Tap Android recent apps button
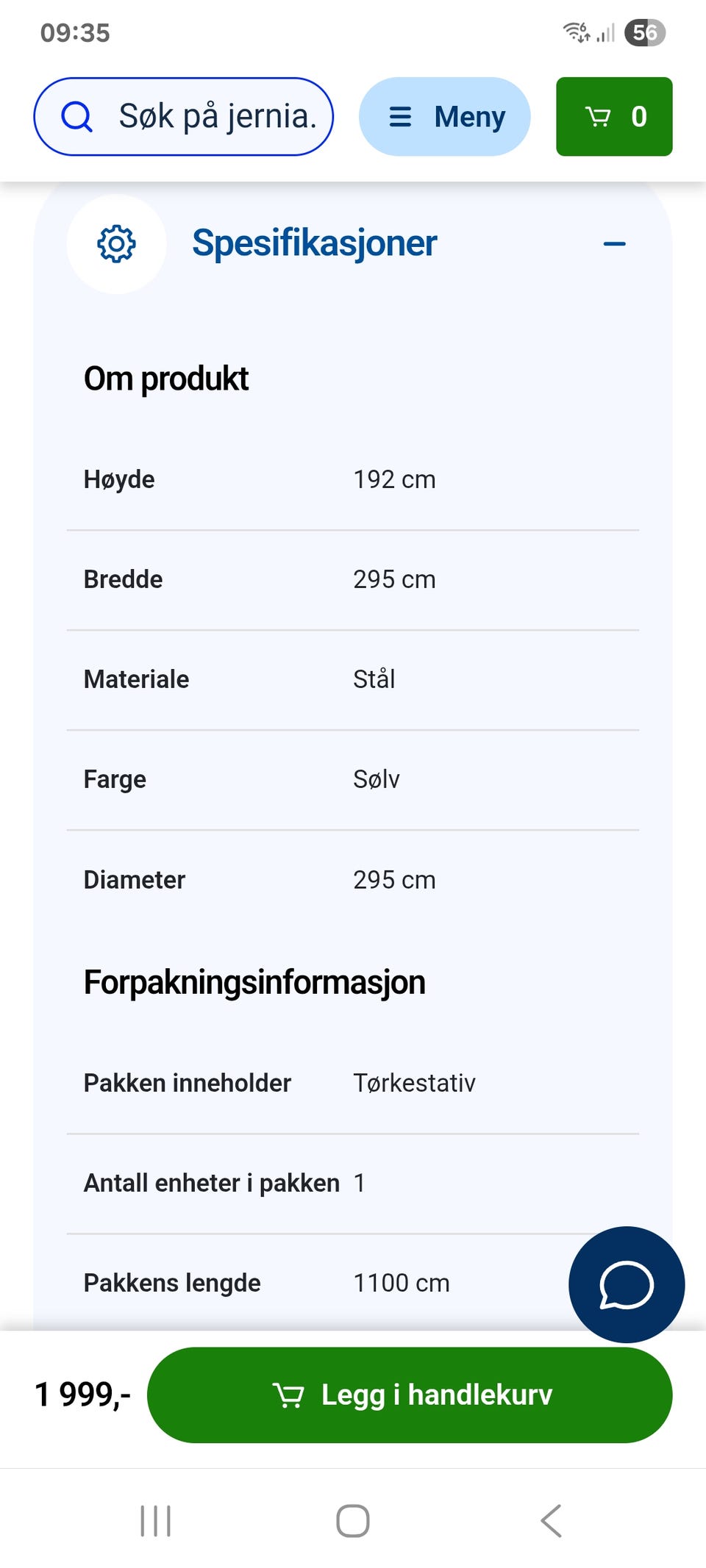 point(155,1520)
